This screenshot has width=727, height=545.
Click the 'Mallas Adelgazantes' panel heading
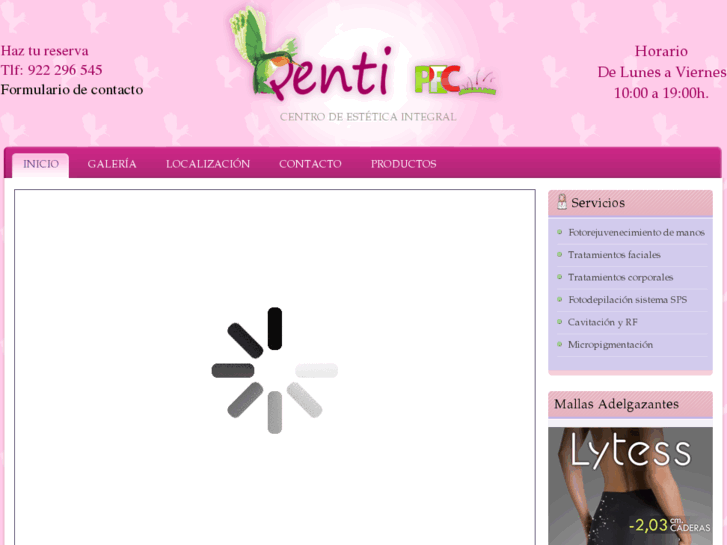pos(616,404)
